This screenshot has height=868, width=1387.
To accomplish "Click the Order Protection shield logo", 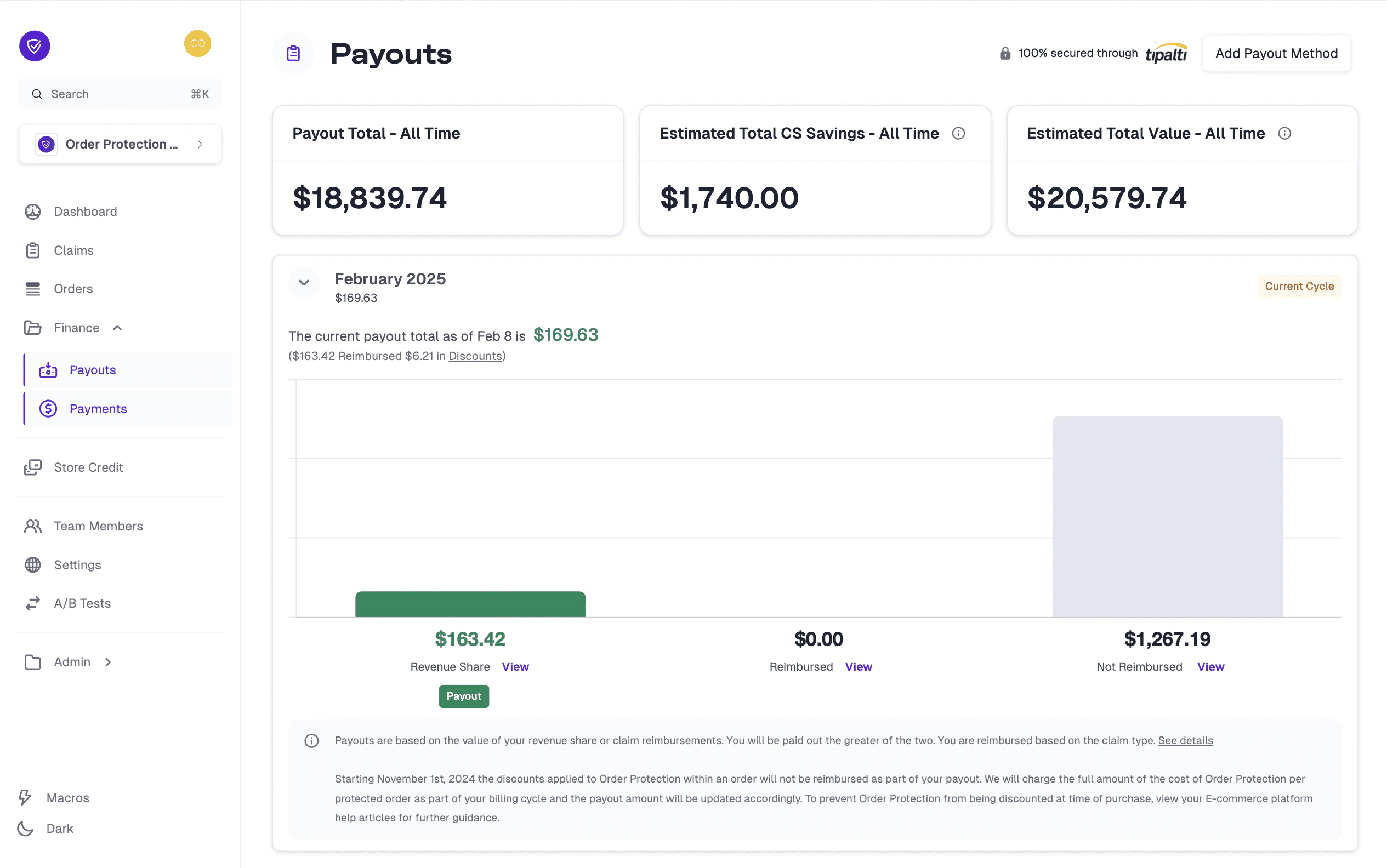I will point(47,144).
